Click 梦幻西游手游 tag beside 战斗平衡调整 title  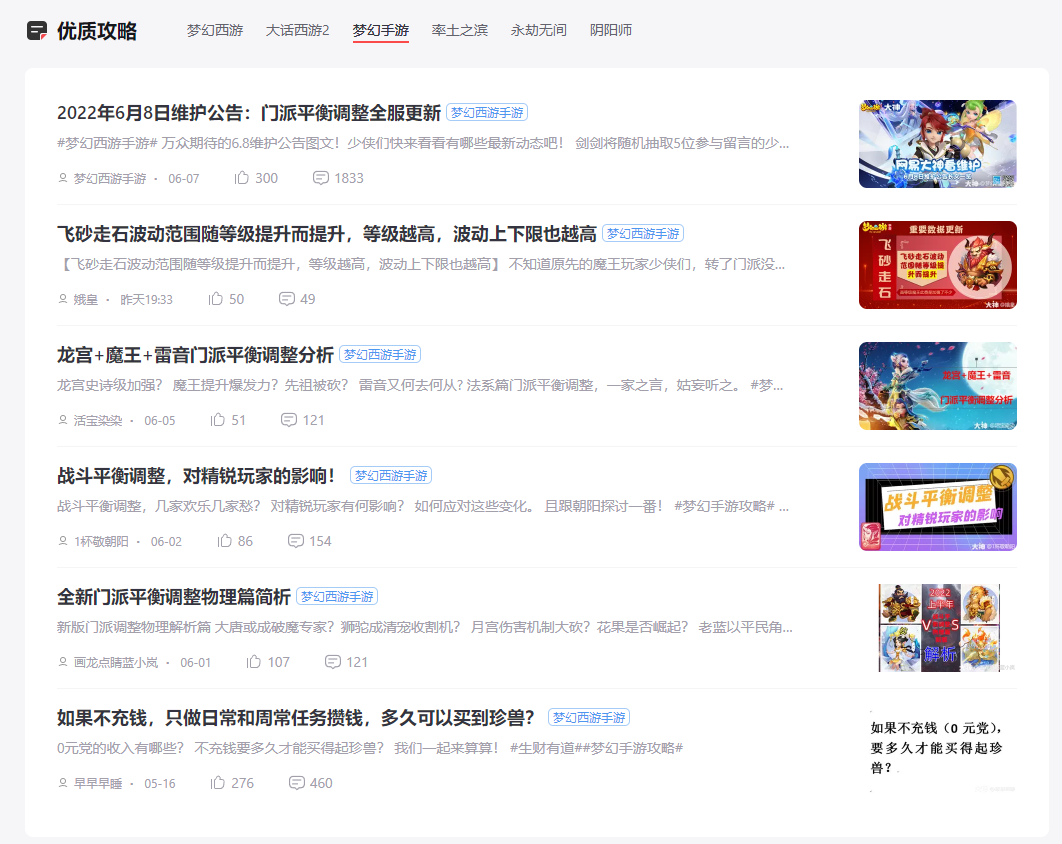click(x=391, y=476)
